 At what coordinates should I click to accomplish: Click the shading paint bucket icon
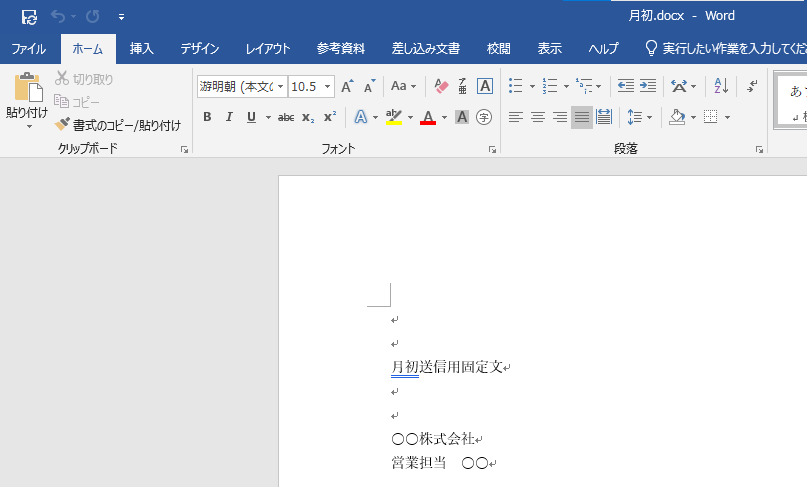click(677, 117)
